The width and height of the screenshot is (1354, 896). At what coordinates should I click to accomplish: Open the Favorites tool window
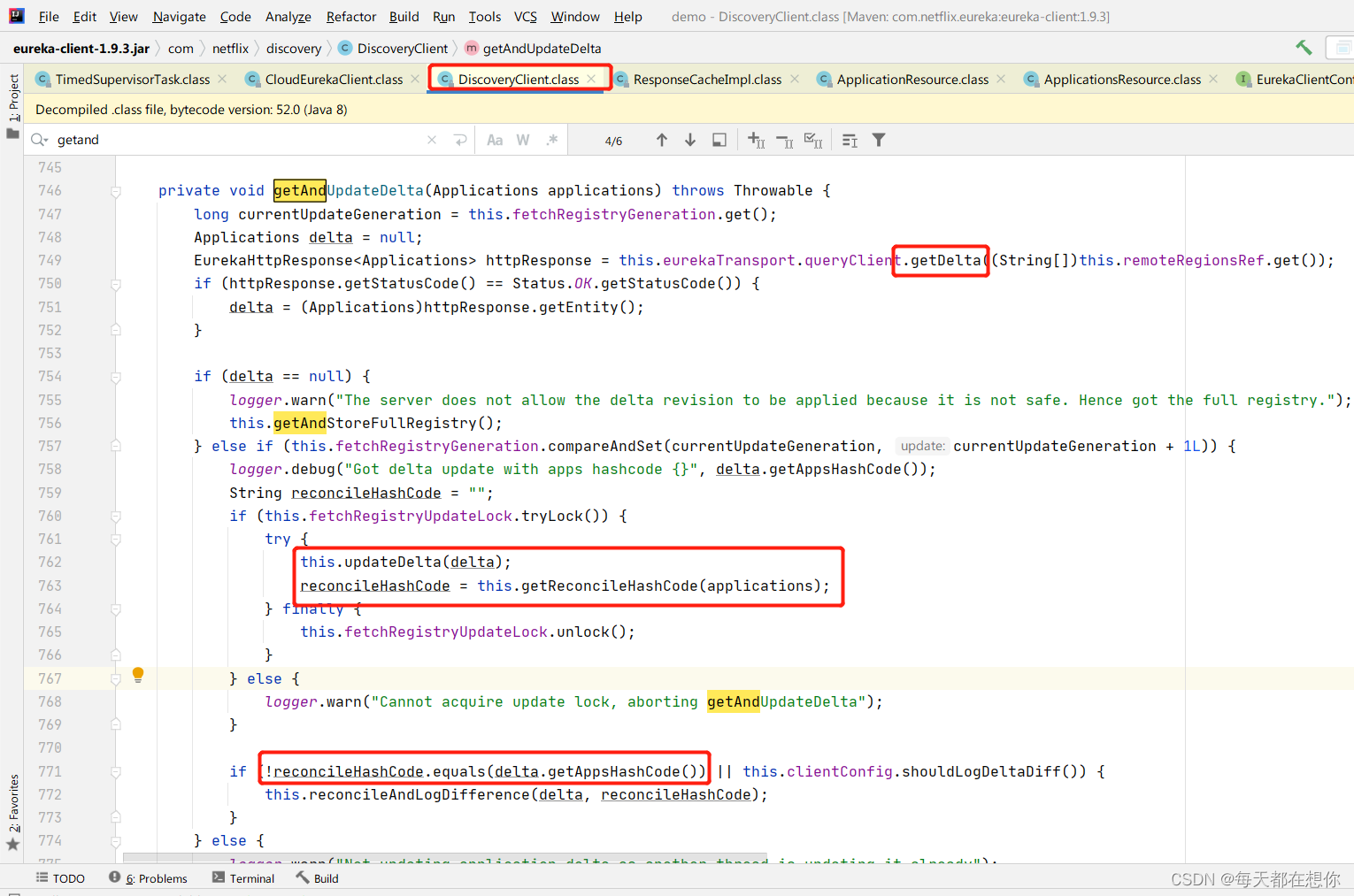click(12, 811)
